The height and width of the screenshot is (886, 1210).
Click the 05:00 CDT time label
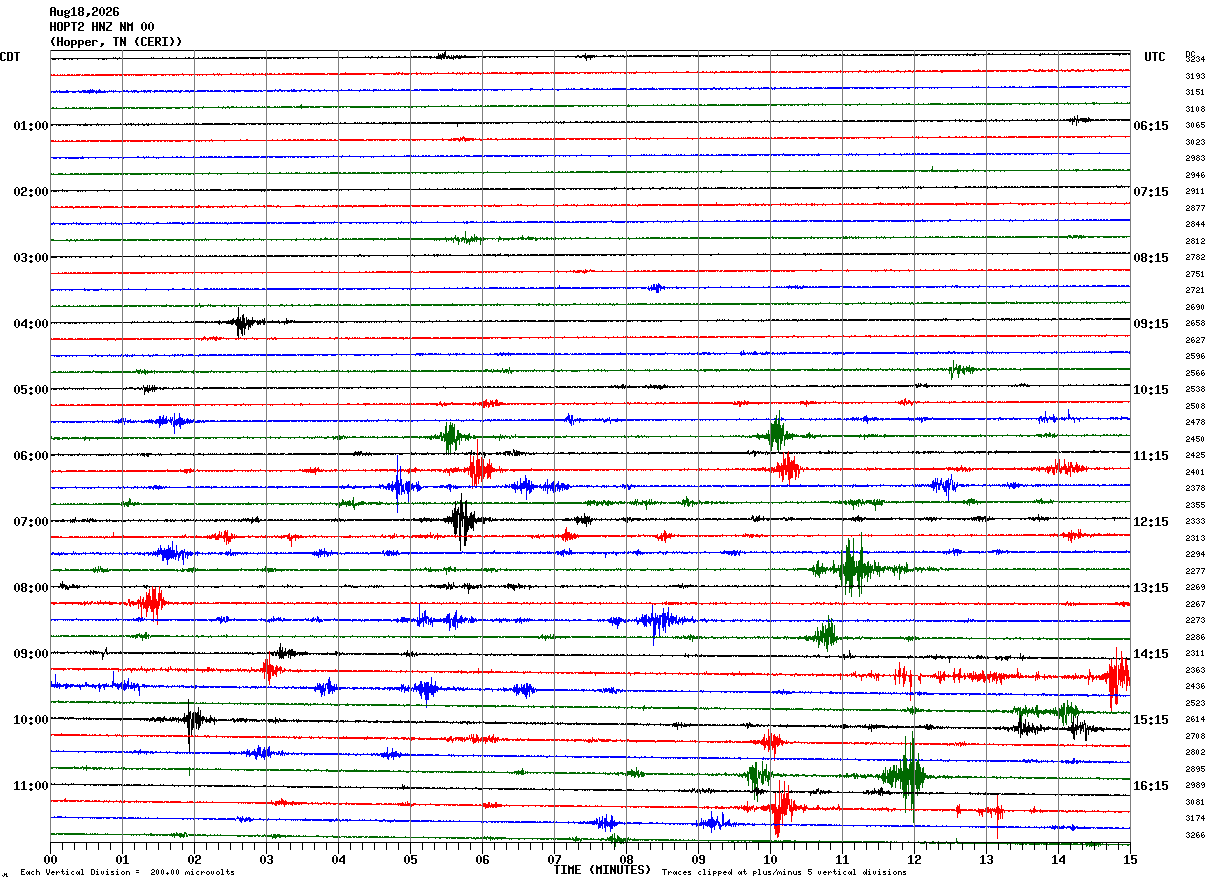coord(31,390)
